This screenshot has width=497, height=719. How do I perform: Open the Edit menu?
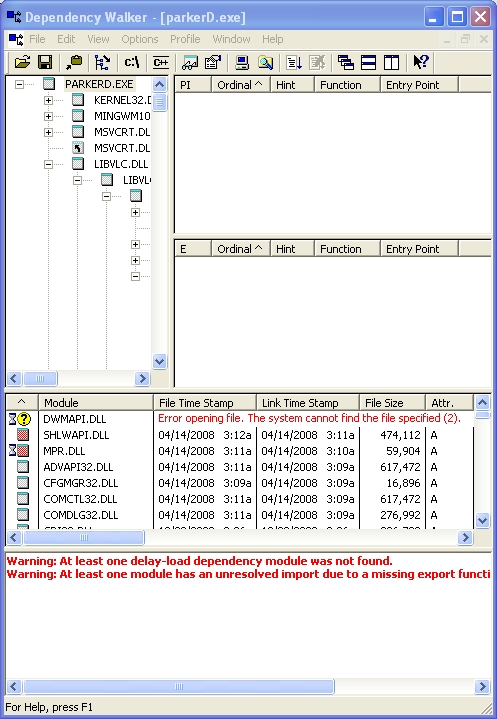pyautogui.click(x=66, y=39)
